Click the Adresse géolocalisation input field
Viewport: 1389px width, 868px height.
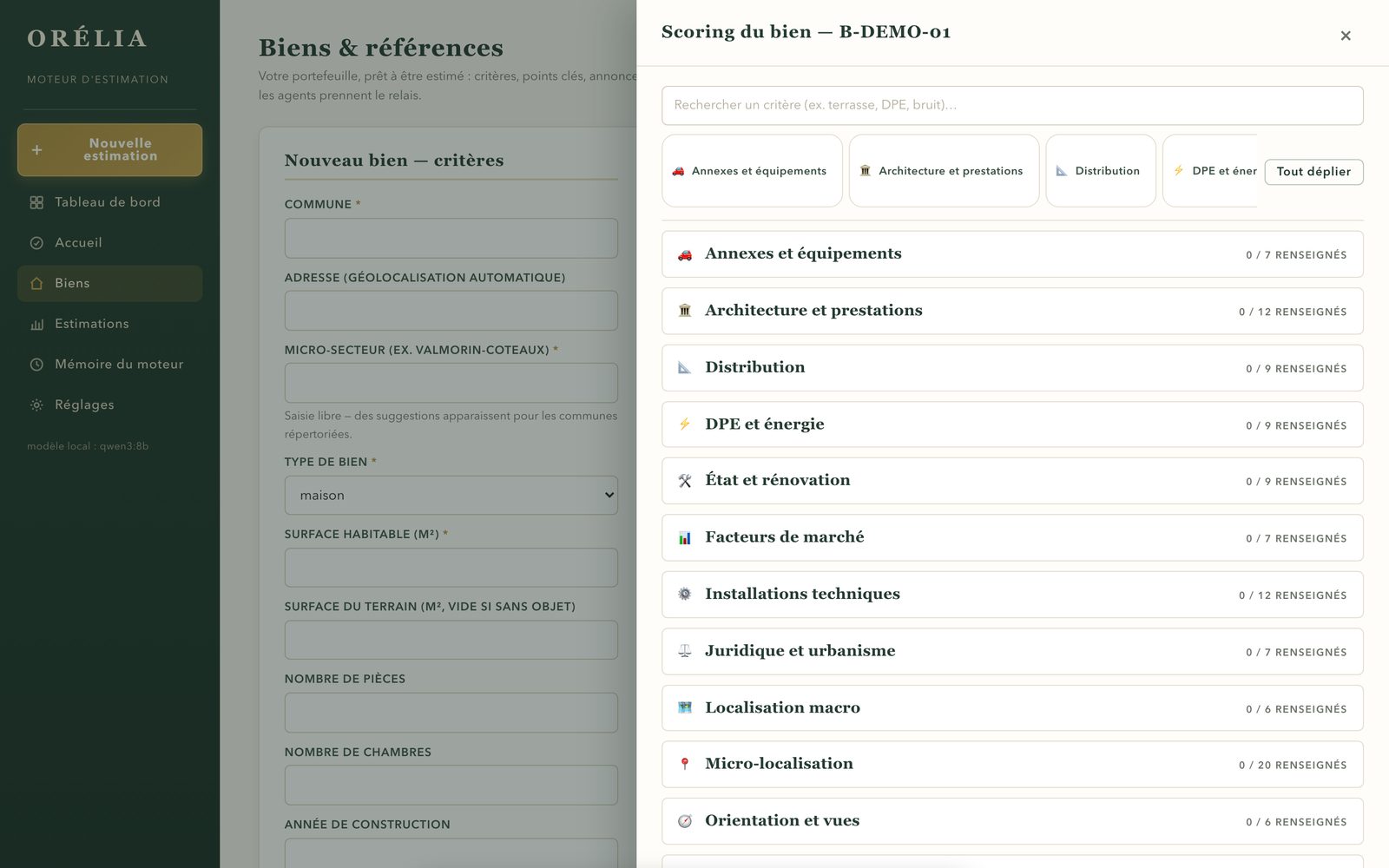pos(451,311)
